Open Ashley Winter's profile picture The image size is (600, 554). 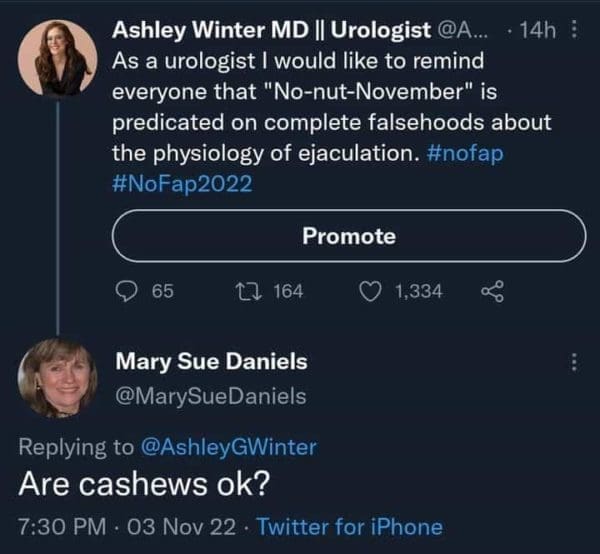[x=58, y=59]
